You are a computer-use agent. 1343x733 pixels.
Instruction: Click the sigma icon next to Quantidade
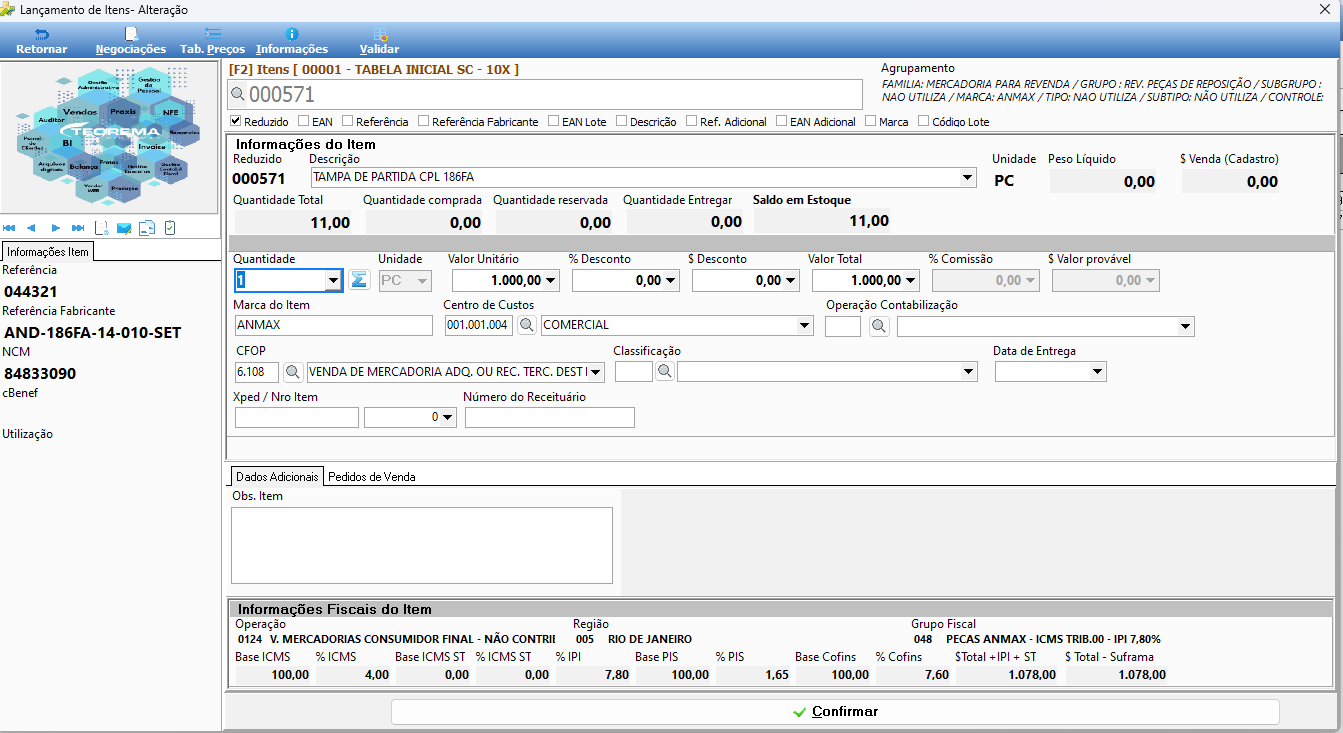359,280
